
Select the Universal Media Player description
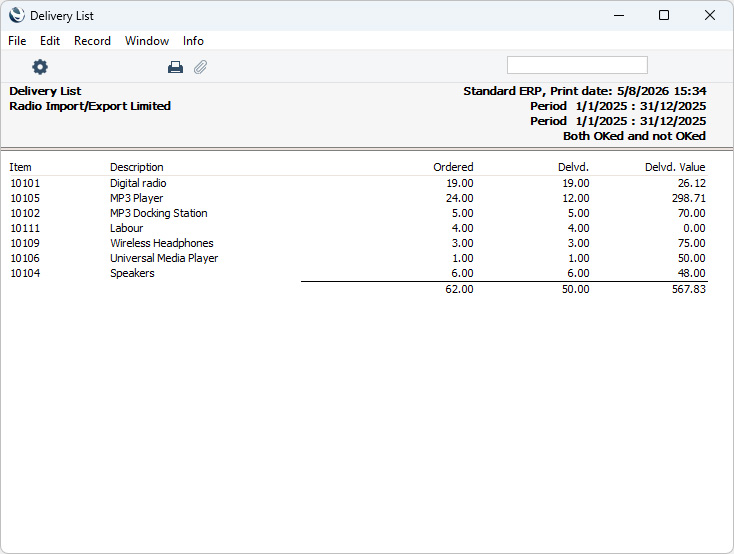click(x=164, y=258)
